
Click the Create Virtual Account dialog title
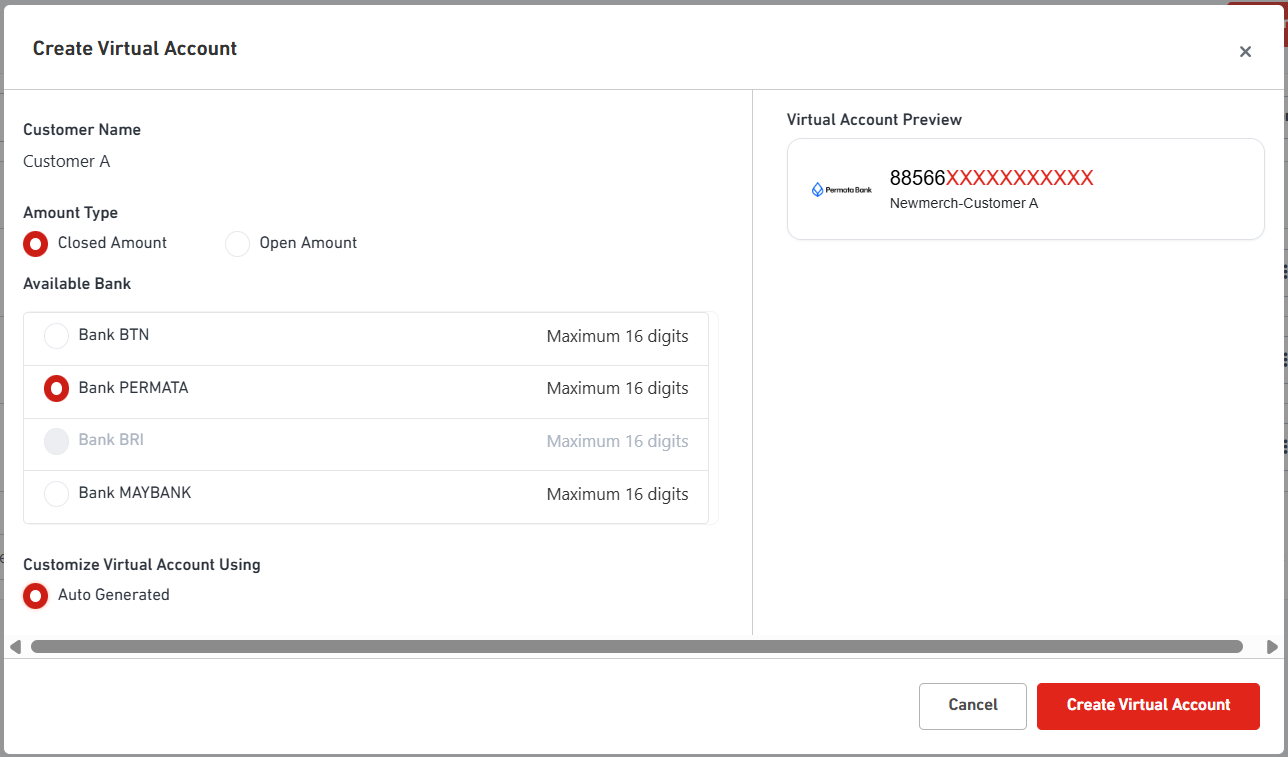click(x=135, y=49)
